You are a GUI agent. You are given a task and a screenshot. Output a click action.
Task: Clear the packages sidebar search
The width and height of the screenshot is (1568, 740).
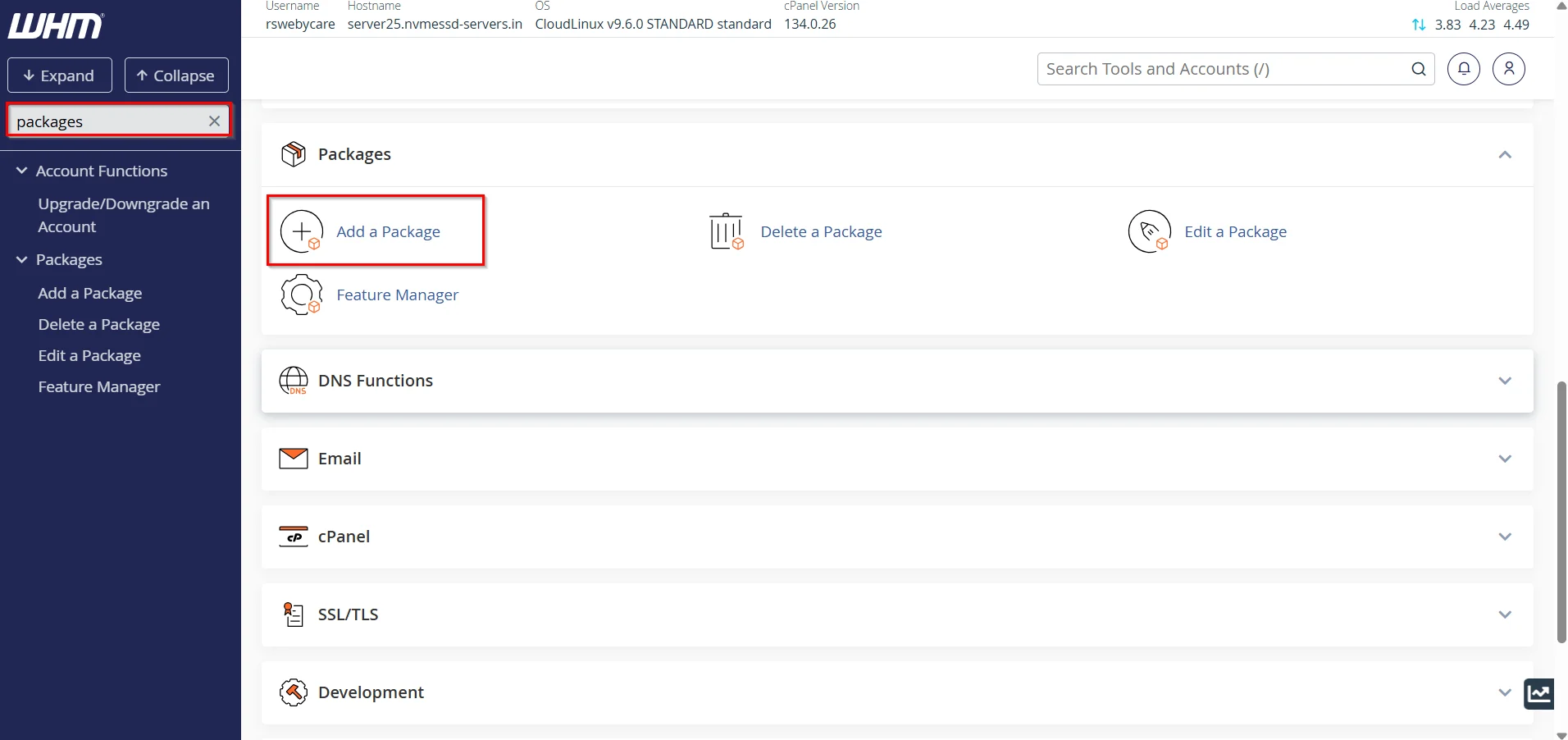pyautogui.click(x=214, y=121)
